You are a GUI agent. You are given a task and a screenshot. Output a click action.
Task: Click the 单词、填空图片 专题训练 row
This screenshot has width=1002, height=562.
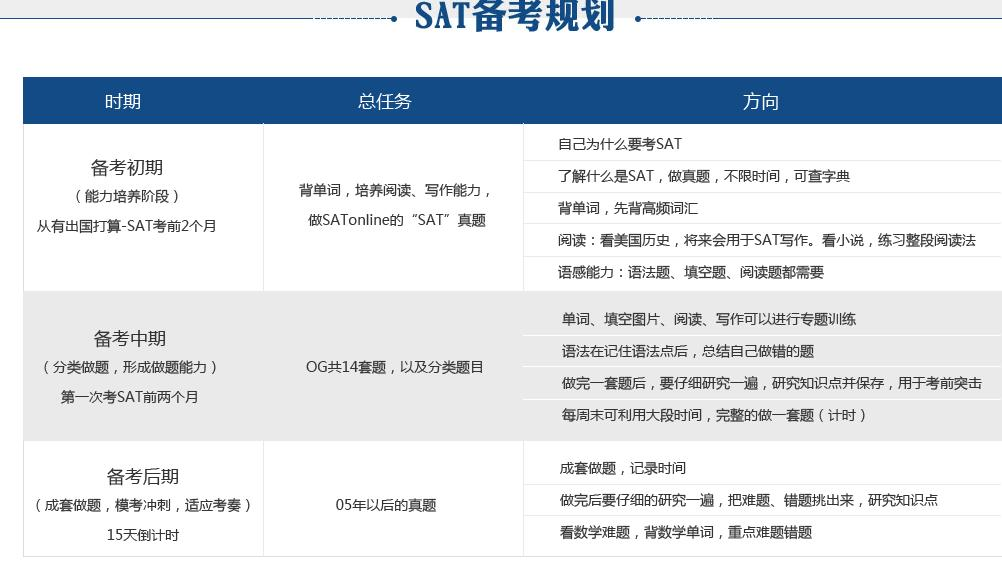708,319
